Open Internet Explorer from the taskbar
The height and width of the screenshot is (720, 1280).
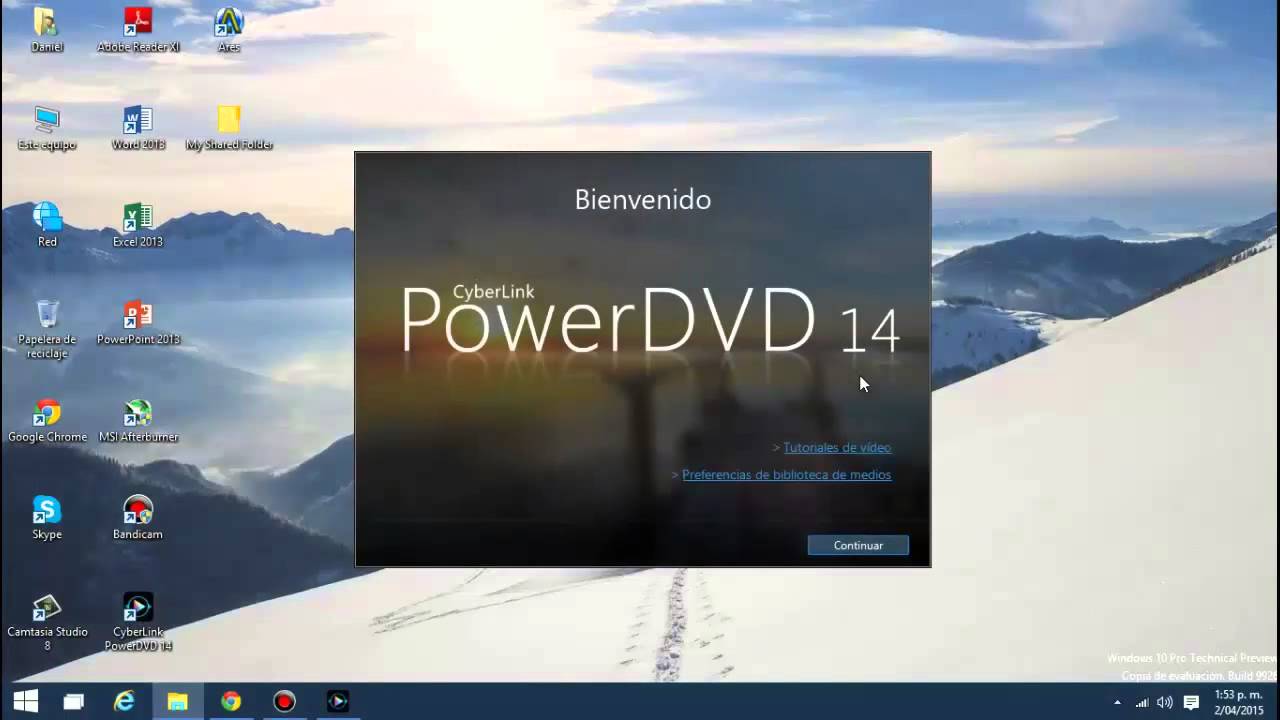pyautogui.click(x=125, y=701)
